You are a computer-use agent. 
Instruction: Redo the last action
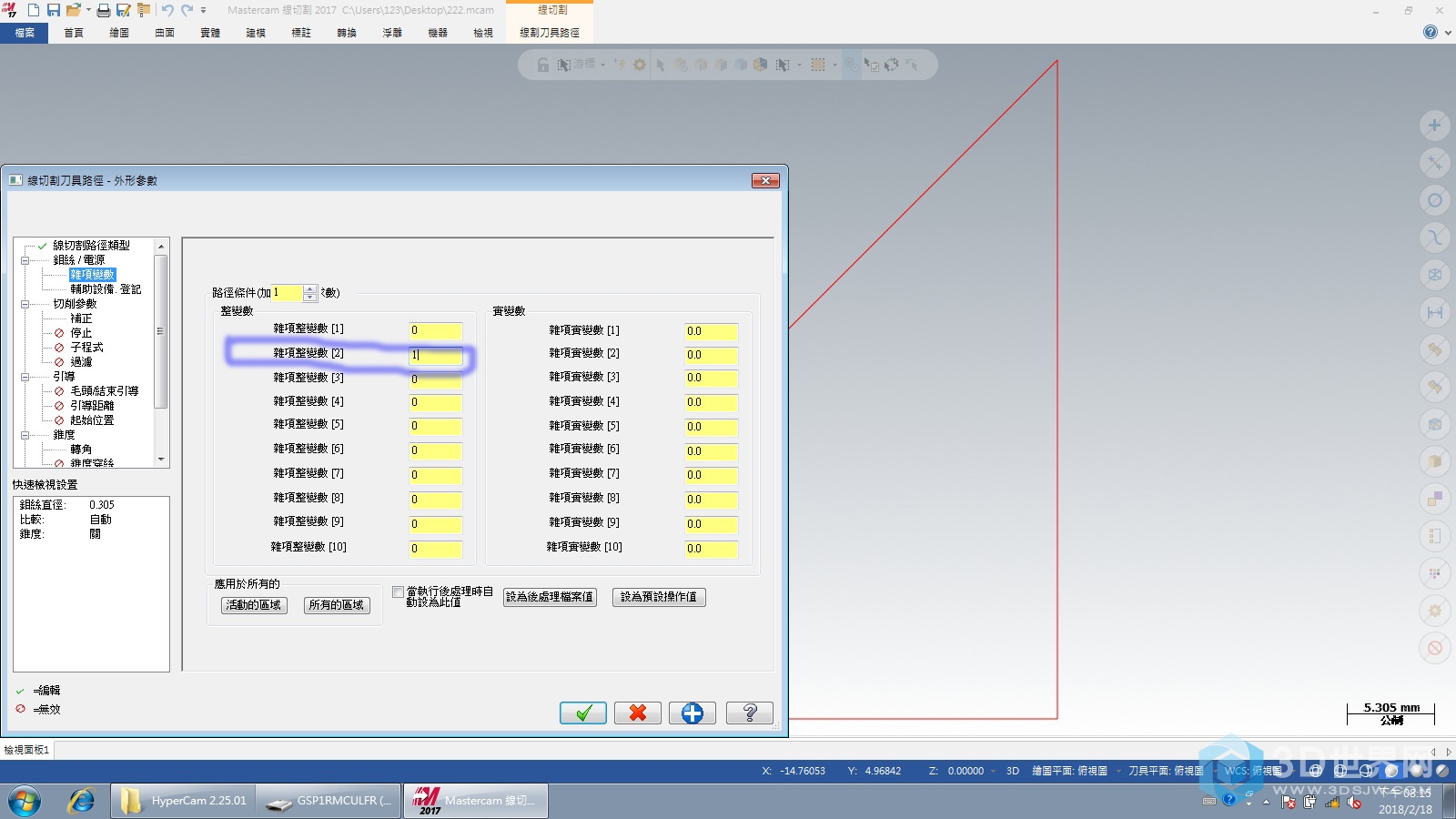pos(187,10)
